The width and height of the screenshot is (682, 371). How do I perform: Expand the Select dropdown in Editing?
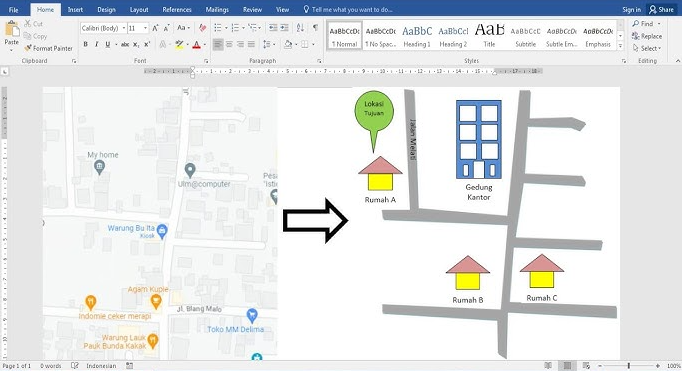point(647,48)
